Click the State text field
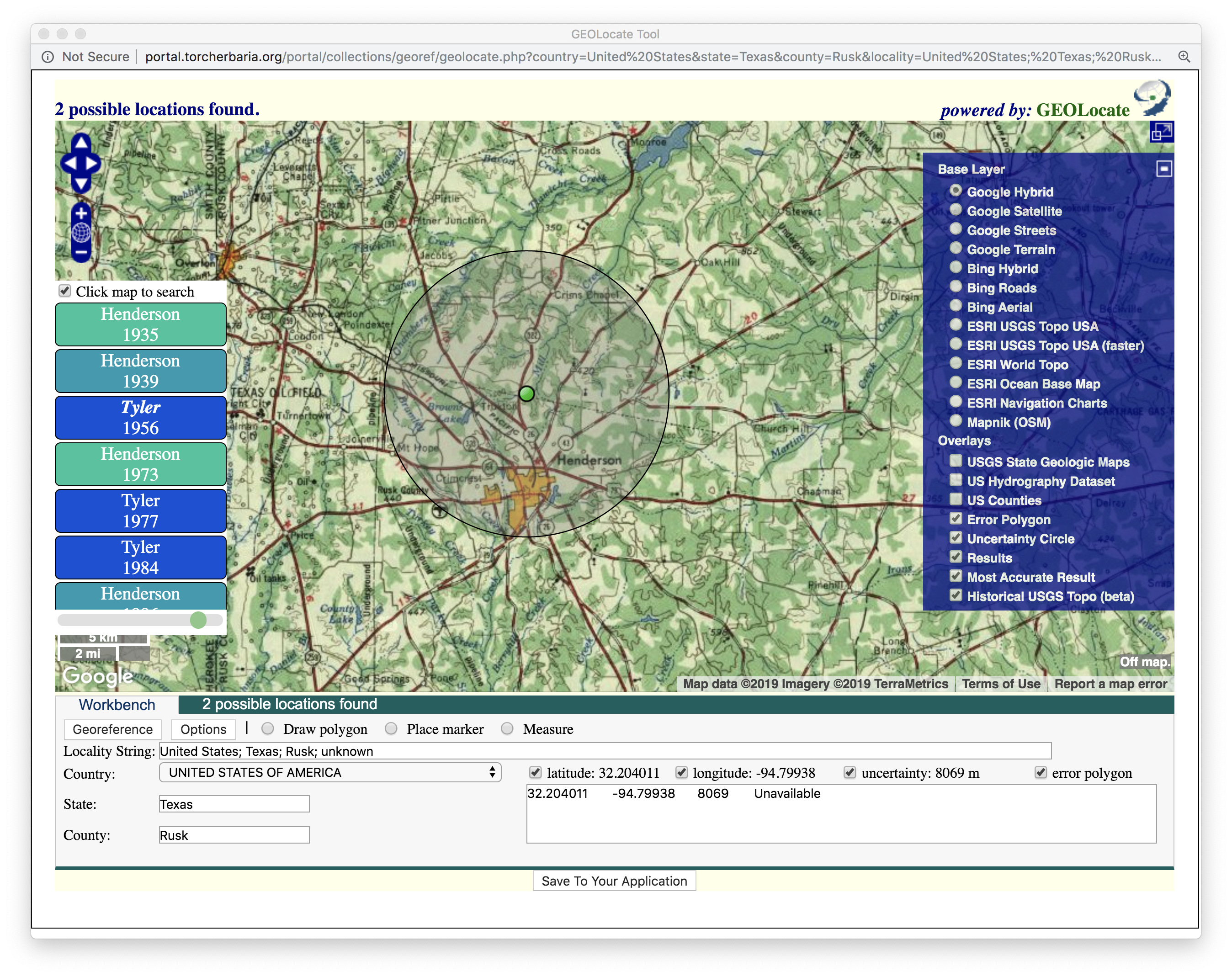 click(x=234, y=804)
